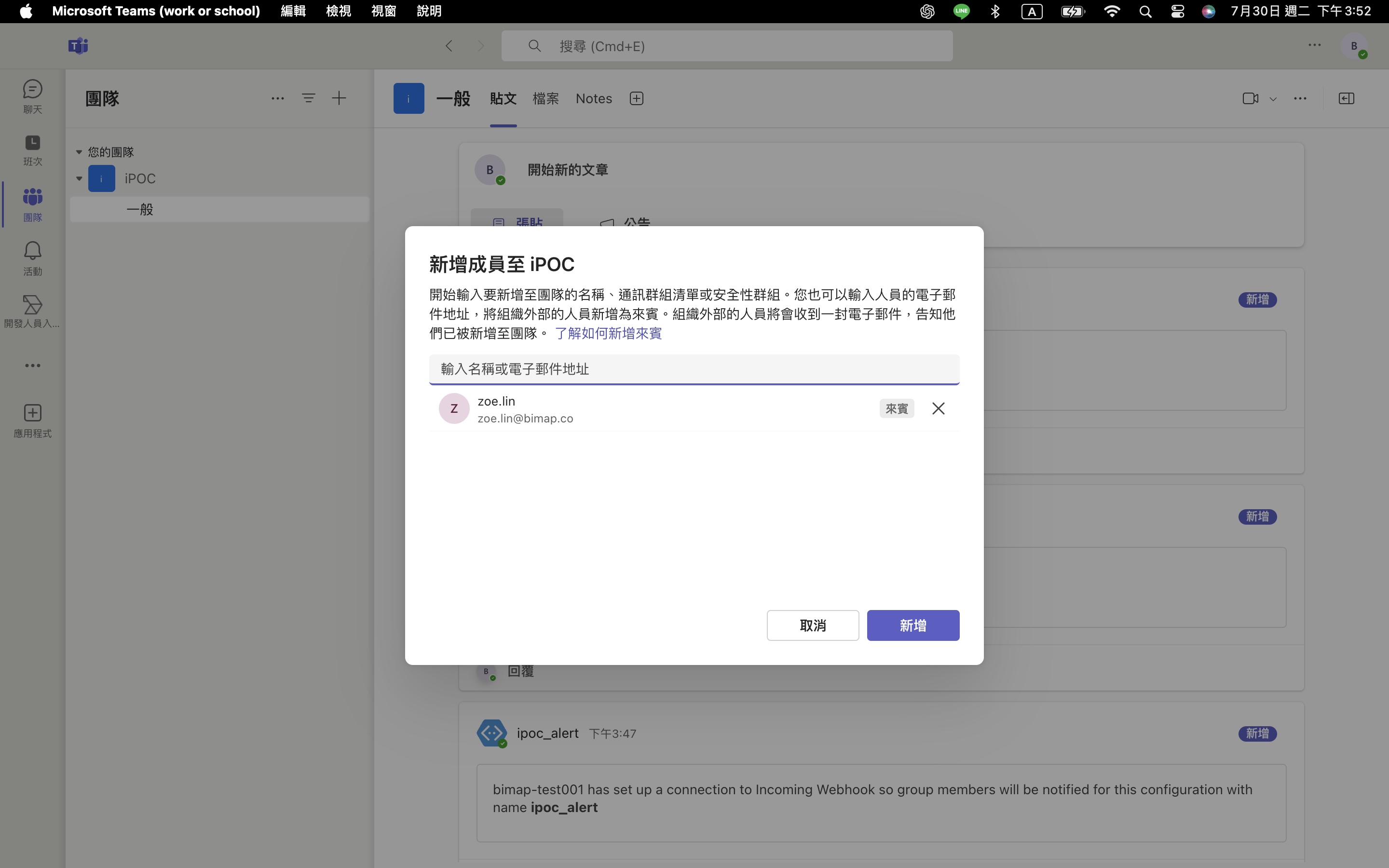The width and height of the screenshot is (1389, 868).
Task: Open the 了解如何新增來賓 link
Action: 608,334
